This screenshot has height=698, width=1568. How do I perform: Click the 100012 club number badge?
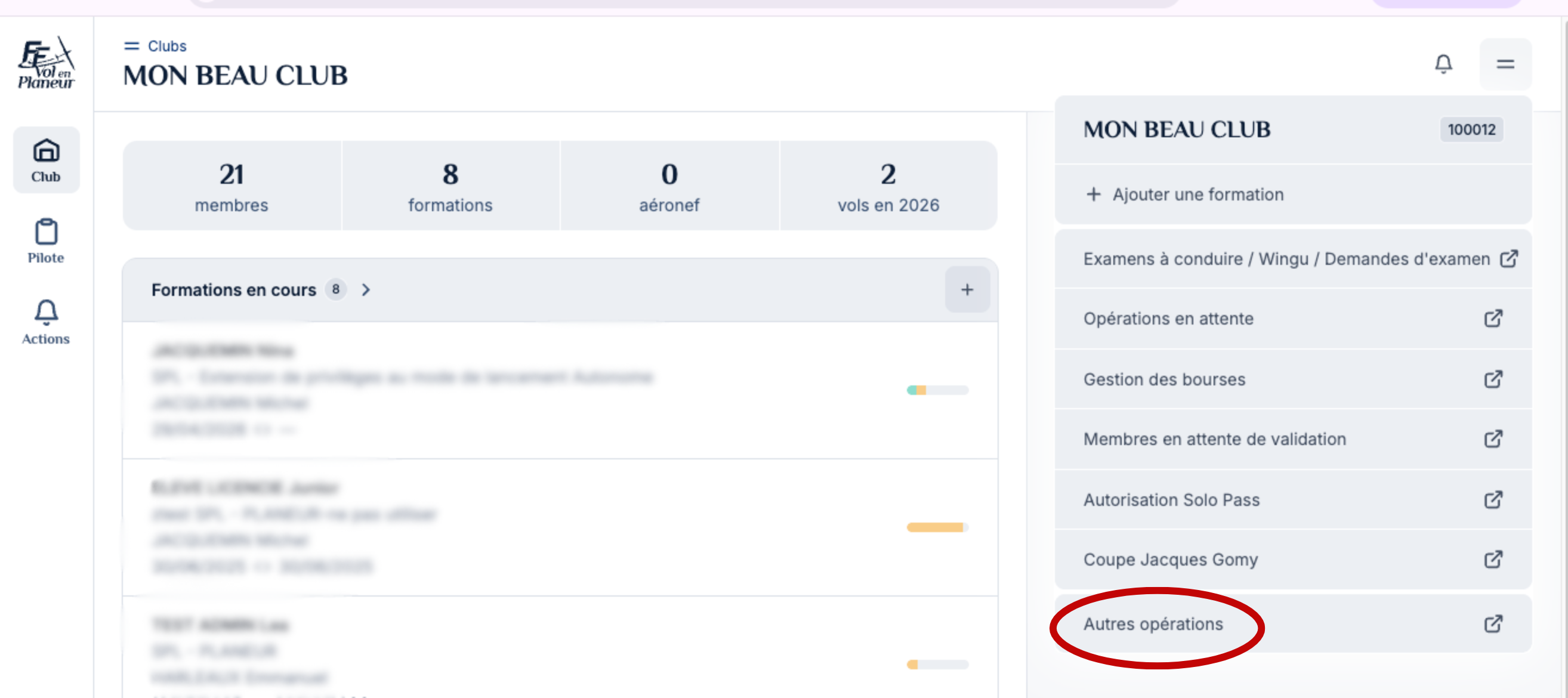click(1471, 129)
